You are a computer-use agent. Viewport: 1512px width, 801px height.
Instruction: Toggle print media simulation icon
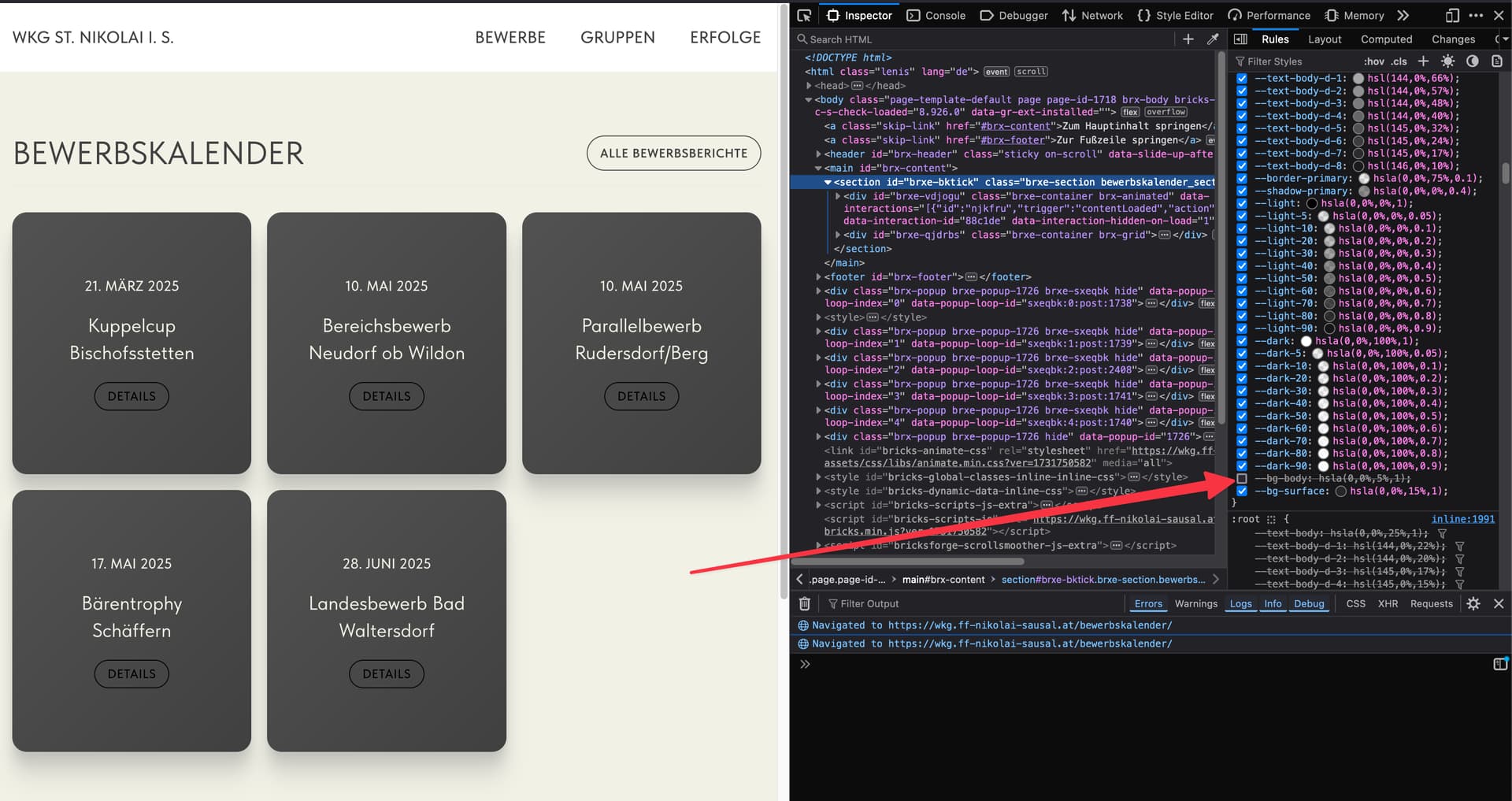(1497, 61)
